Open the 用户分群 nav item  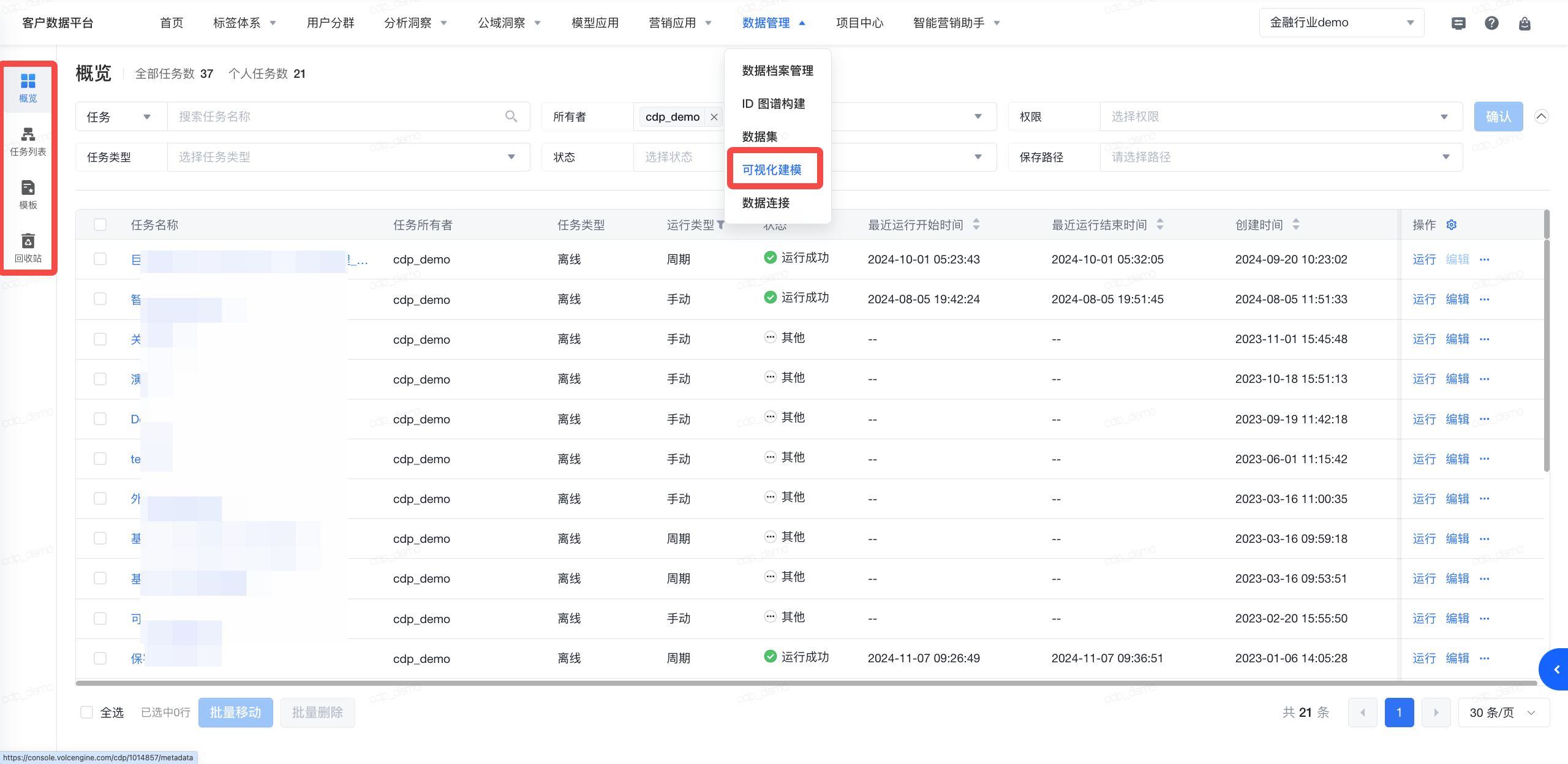click(x=331, y=23)
